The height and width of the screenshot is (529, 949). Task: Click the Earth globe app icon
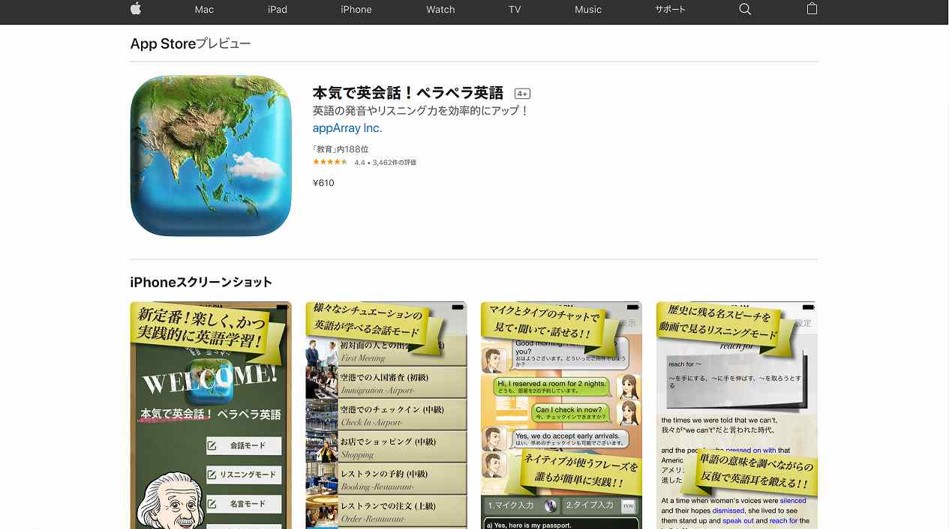click(211, 156)
